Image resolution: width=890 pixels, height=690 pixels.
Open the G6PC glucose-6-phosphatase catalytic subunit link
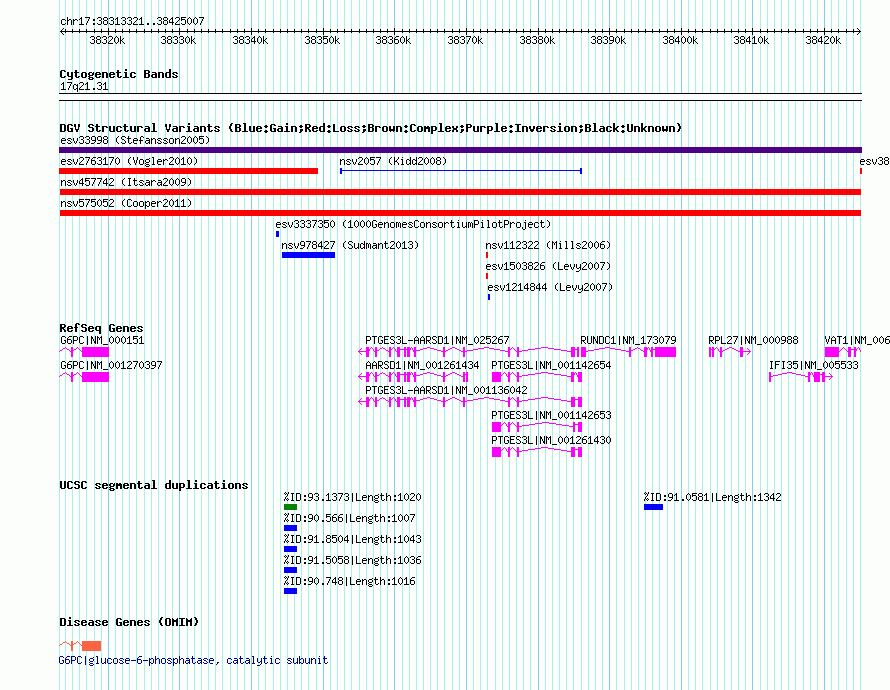point(194,660)
